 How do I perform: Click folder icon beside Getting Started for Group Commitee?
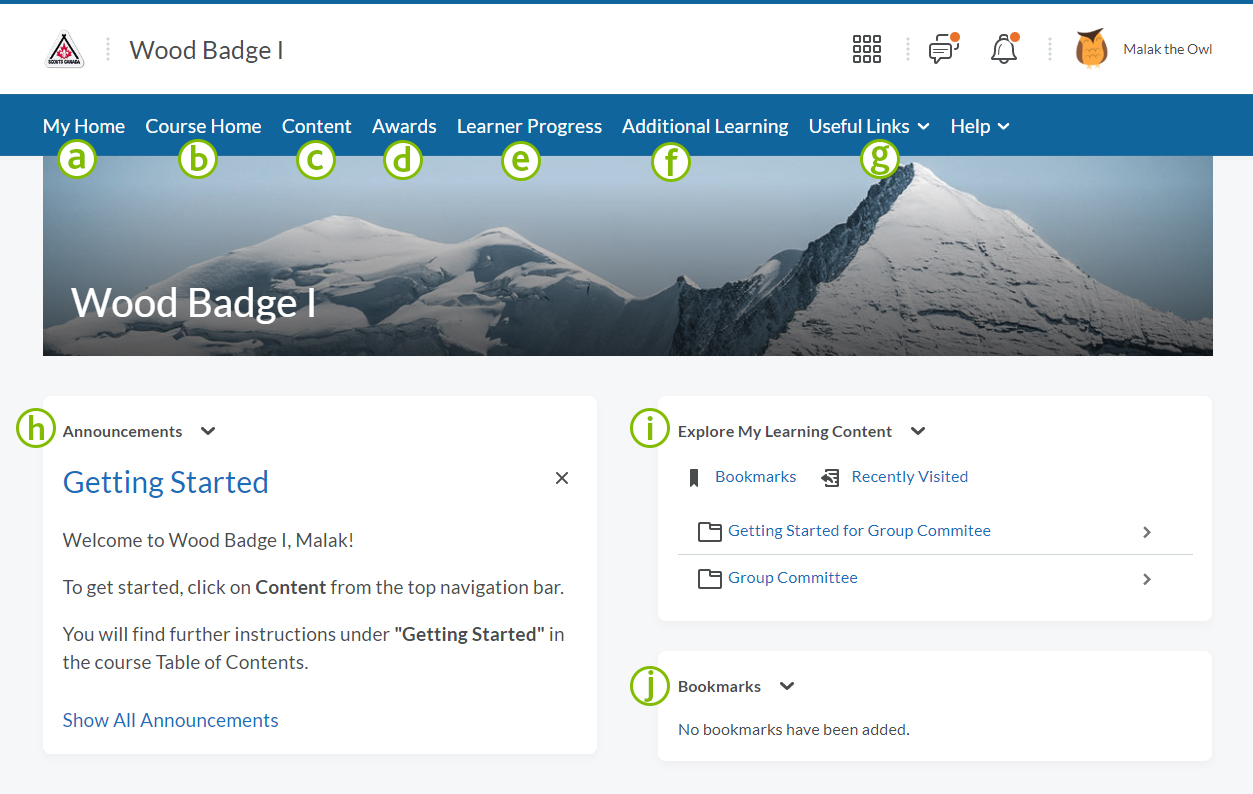click(x=709, y=532)
